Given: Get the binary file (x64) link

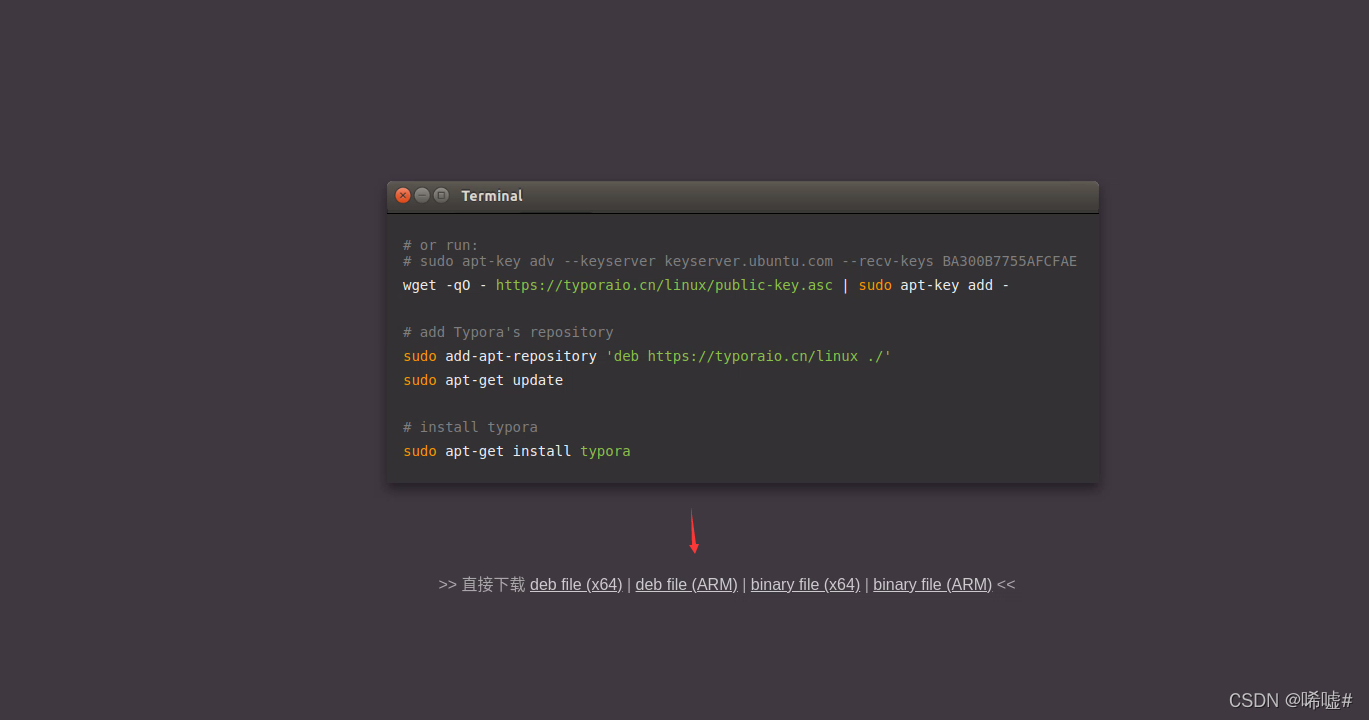Looking at the screenshot, I should (x=805, y=585).
